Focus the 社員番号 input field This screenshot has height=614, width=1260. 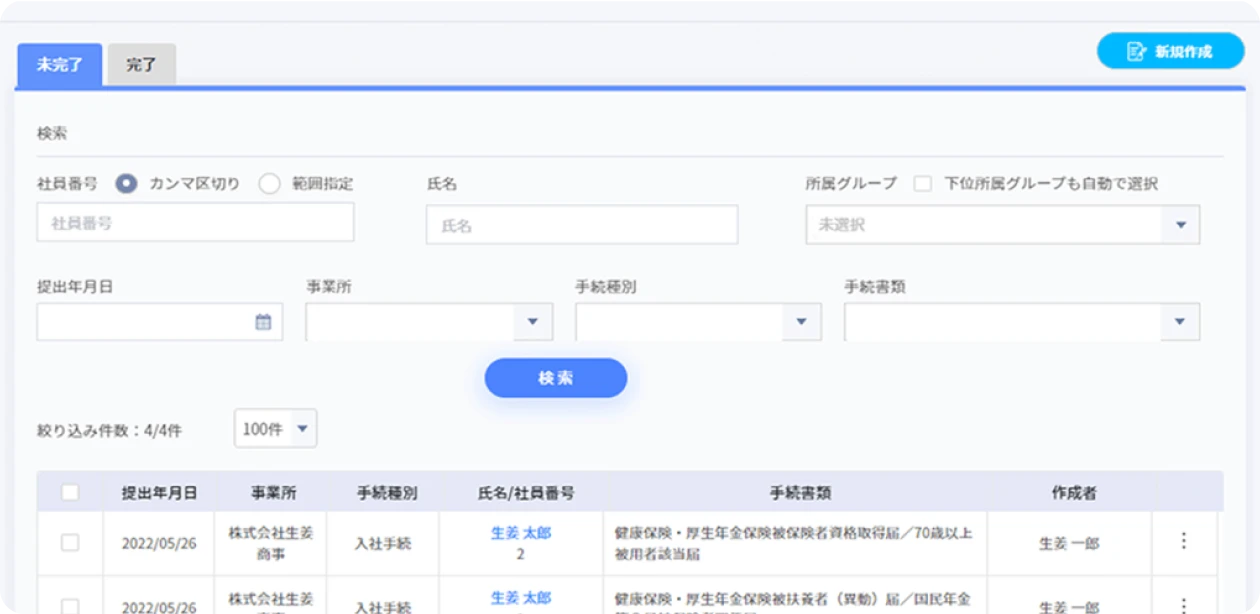[195, 223]
